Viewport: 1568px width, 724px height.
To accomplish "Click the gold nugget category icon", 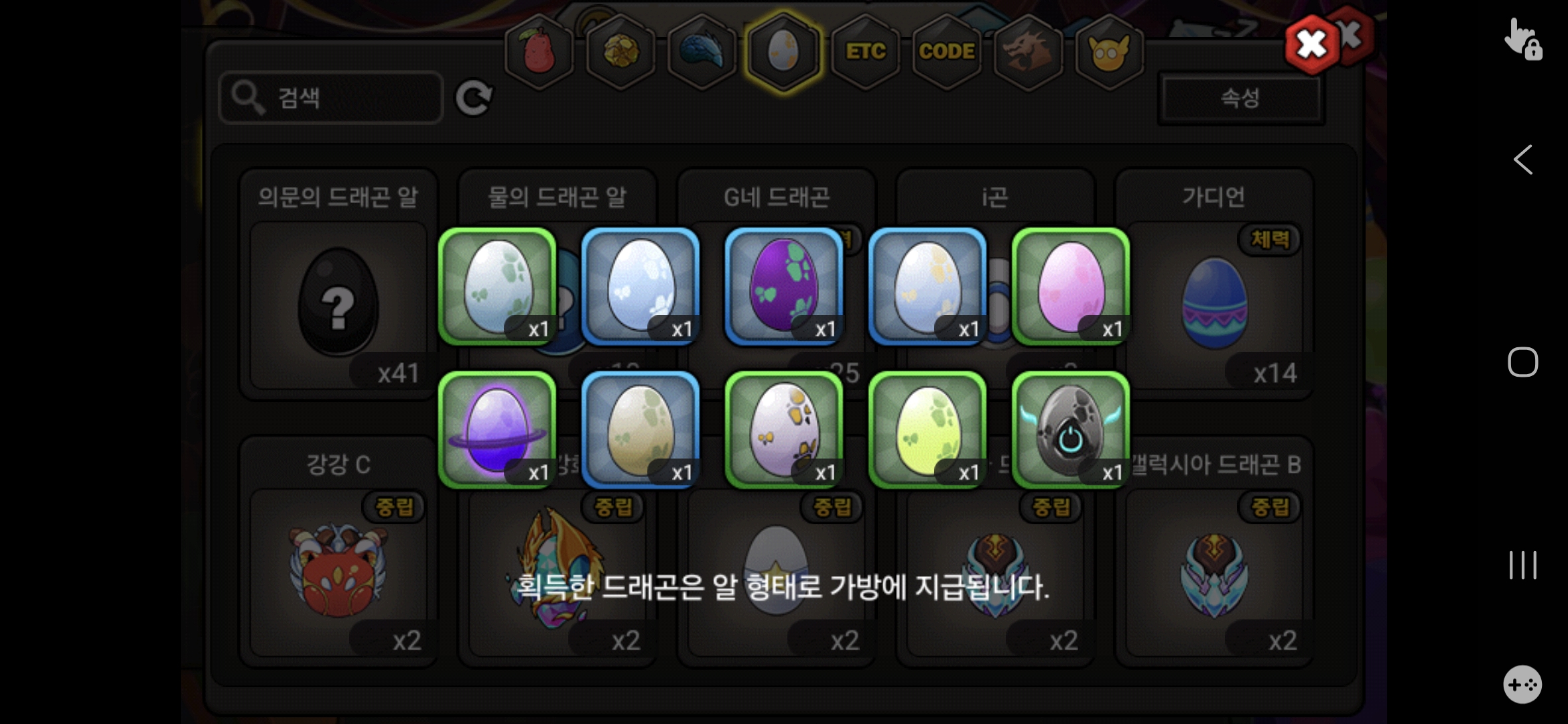I will coord(621,52).
